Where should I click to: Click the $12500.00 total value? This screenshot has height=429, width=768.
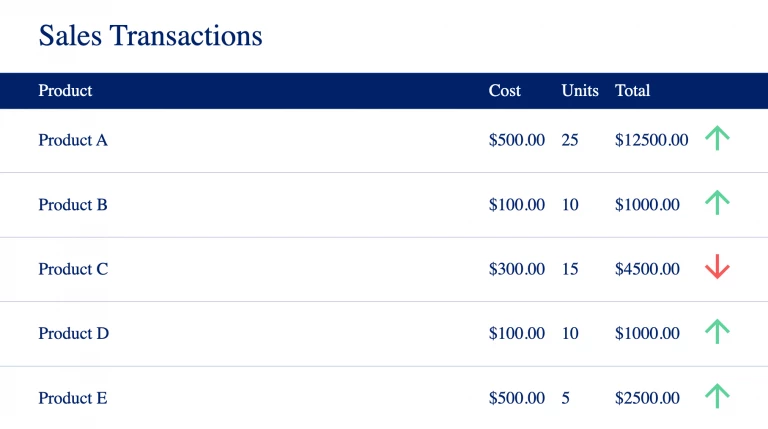click(x=651, y=140)
